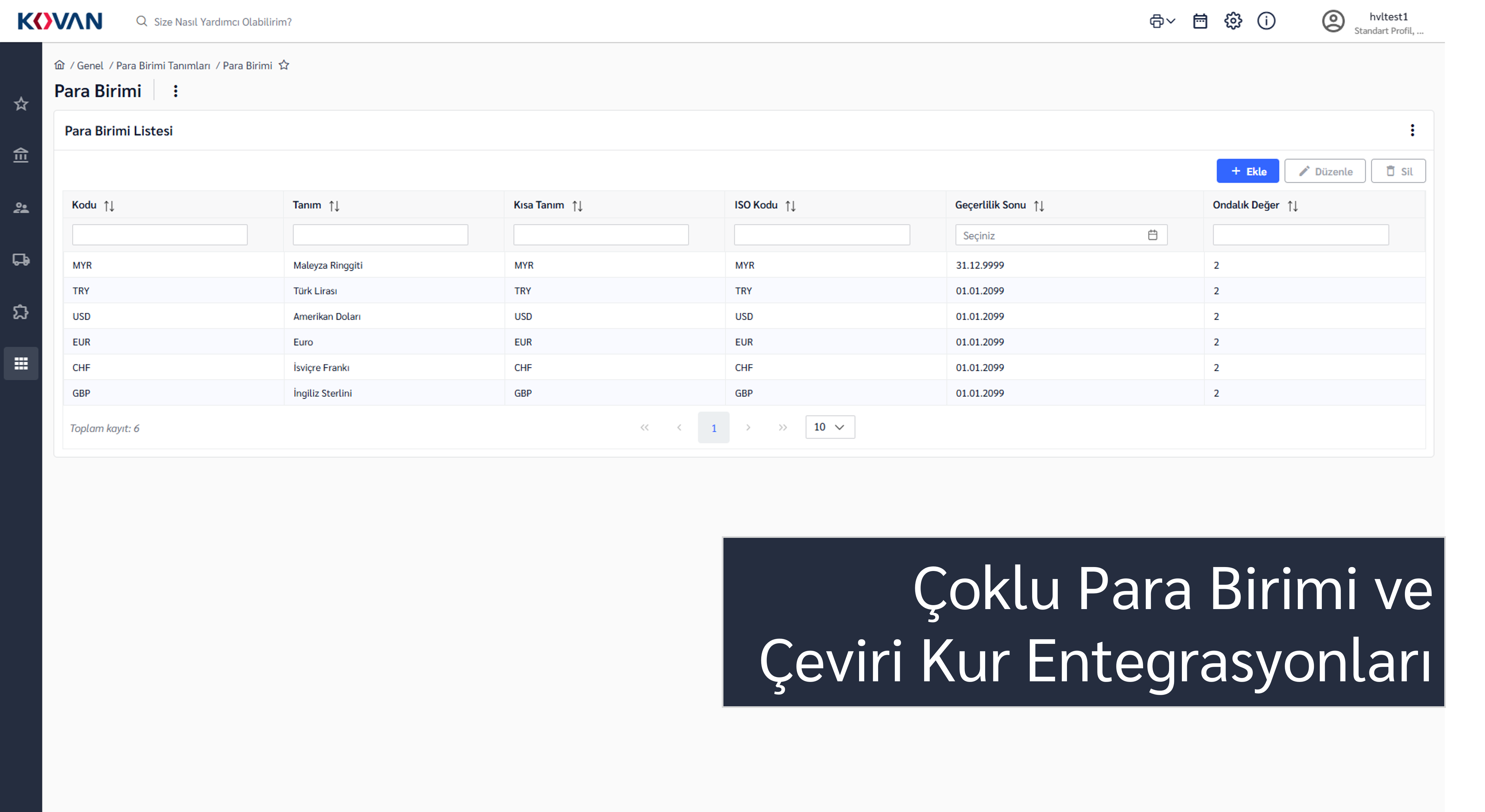1485x812 pixels.
Task: Toggle sort on ISO Kodu column
Action: click(x=790, y=206)
